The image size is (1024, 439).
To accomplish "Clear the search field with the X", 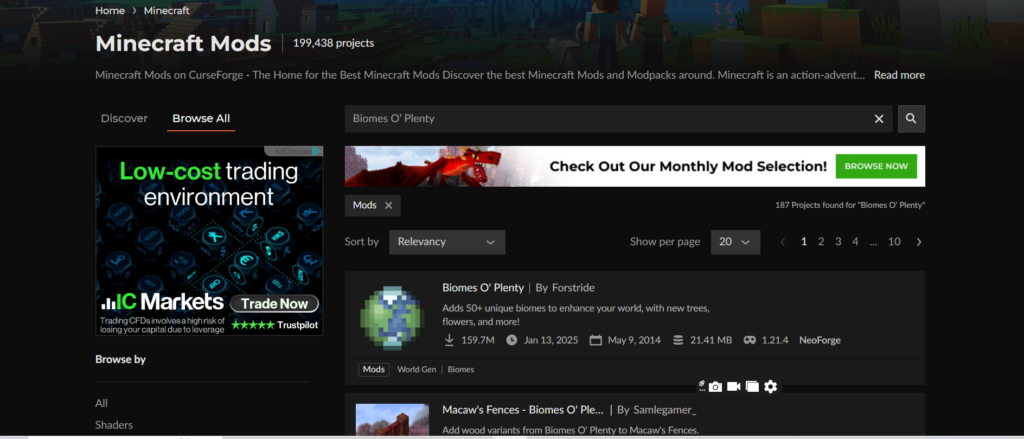I will point(879,119).
